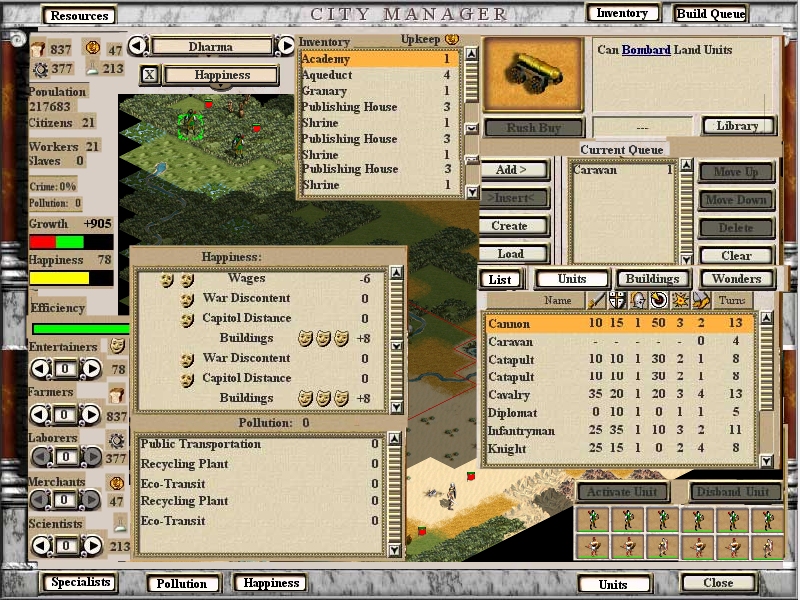
Task: Switch to the Buildings tab
Action: coord(653,279)
